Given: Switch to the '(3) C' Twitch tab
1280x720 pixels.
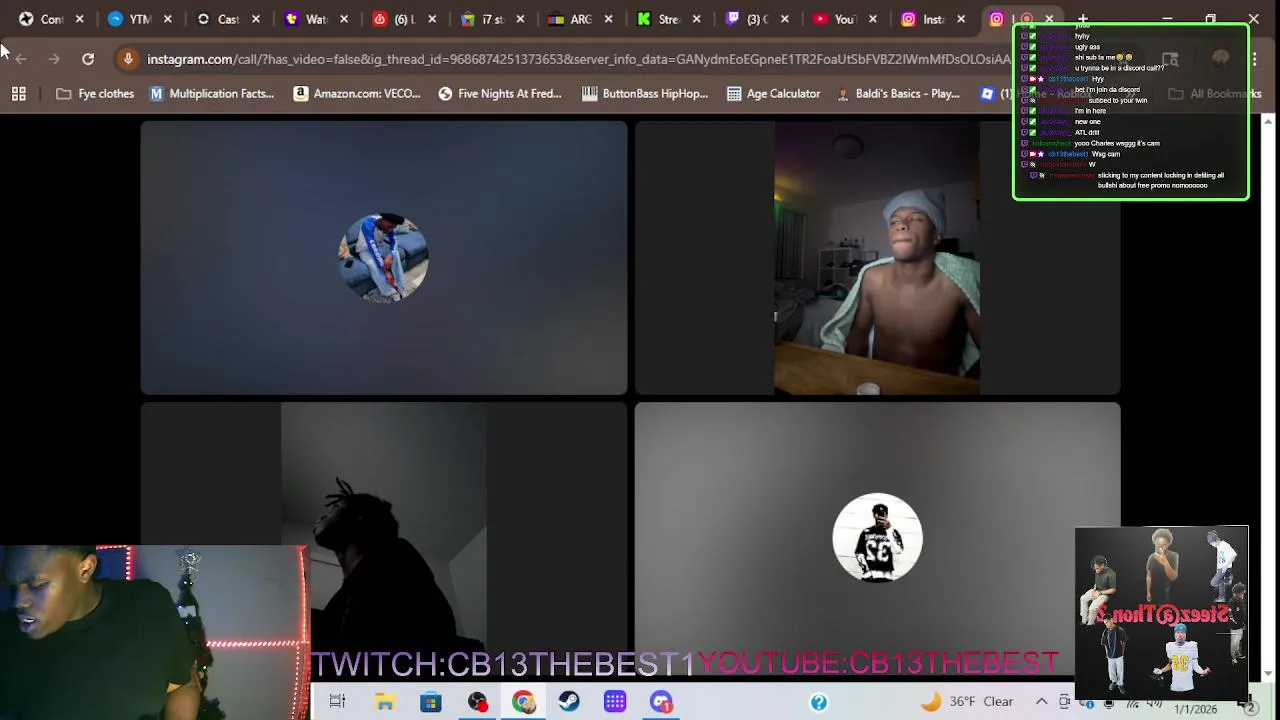Looking at the screenshot, I should tap(757, 19).
